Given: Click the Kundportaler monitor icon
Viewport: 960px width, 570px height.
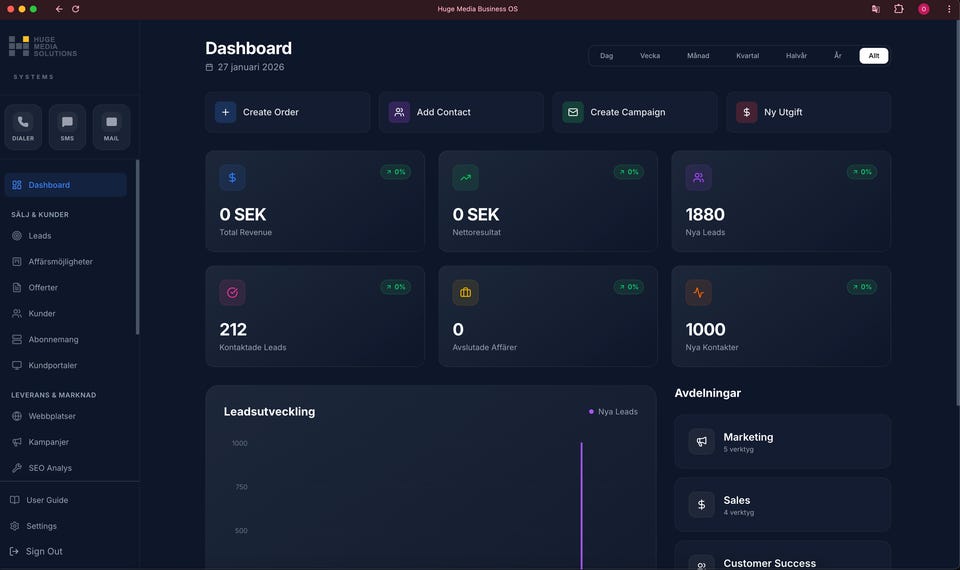Looking at the screenshot, I should 17,365.
